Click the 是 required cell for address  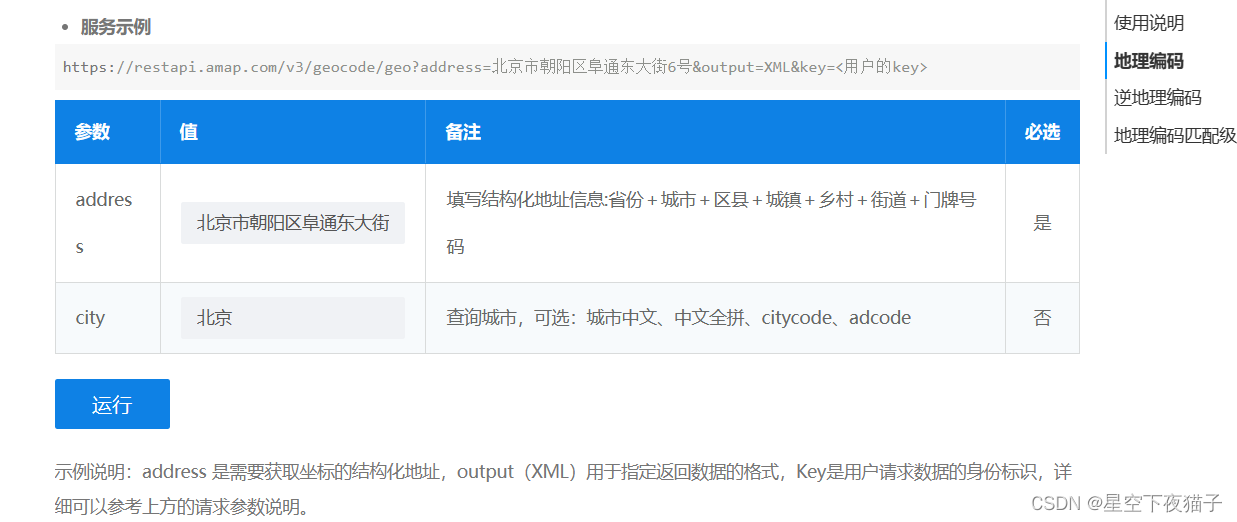pyautogui.click(x=1042, y=223)
